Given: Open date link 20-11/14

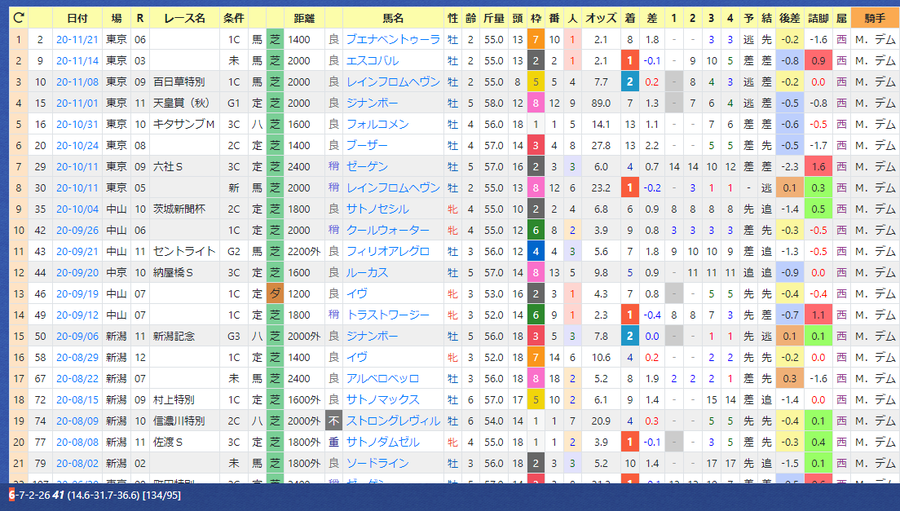Looking at the screenshot, I should tap(77, 61).
